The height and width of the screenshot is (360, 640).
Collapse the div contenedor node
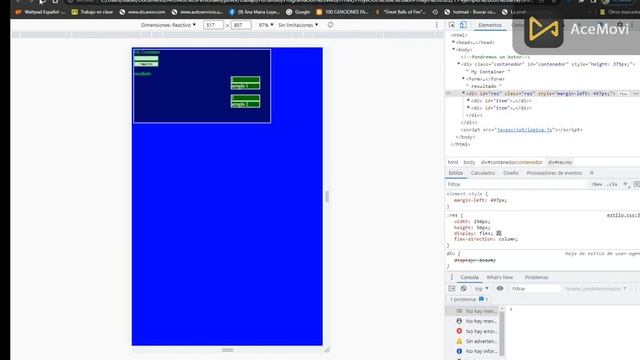pos(458,64)
